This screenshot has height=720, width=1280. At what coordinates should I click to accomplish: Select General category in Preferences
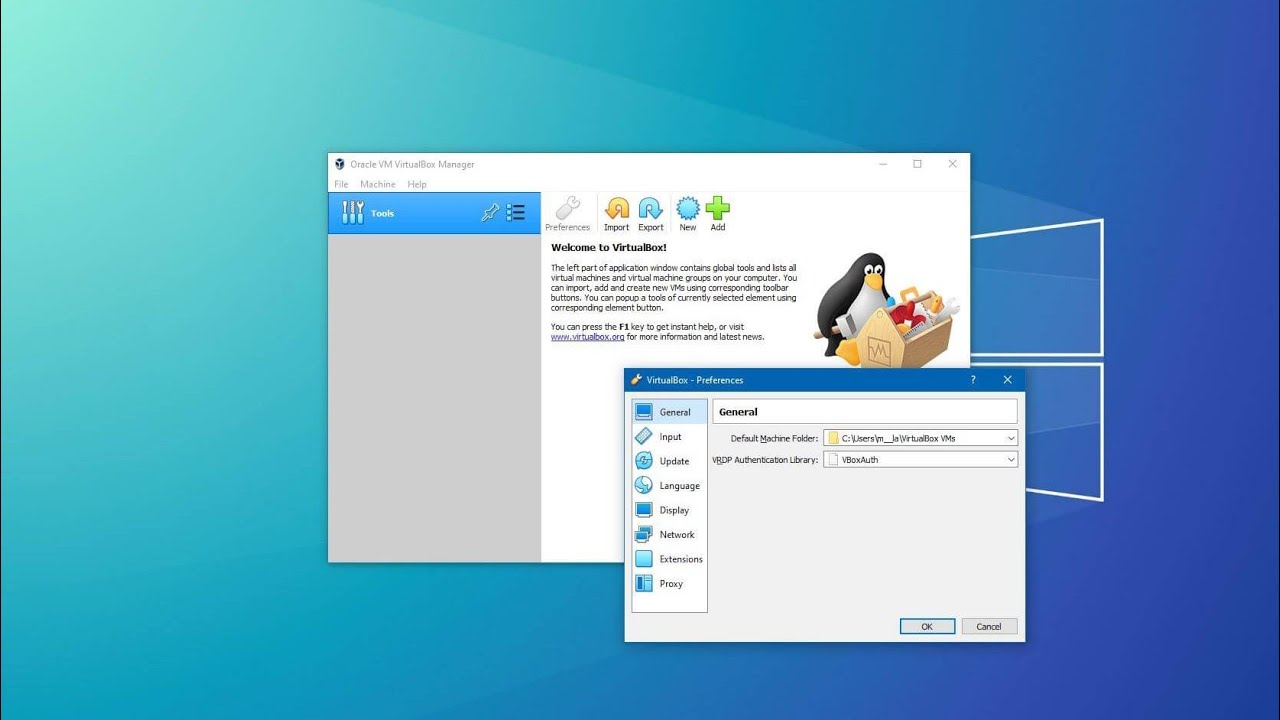669,412
